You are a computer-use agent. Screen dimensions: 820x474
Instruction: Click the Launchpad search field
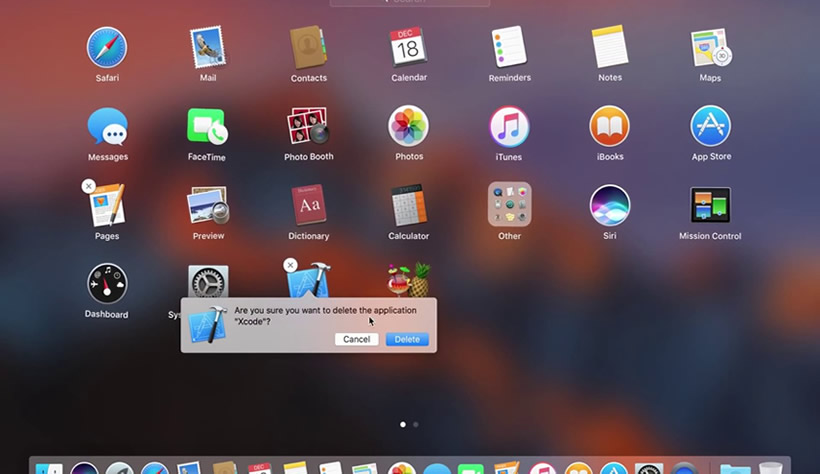[x=409, y=2]
